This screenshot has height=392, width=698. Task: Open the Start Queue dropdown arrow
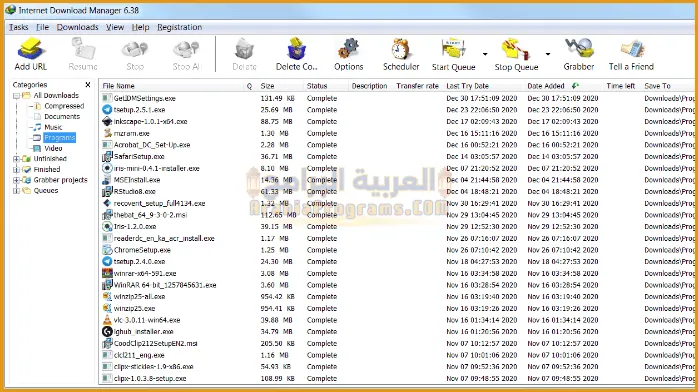(x=485, y=54)
